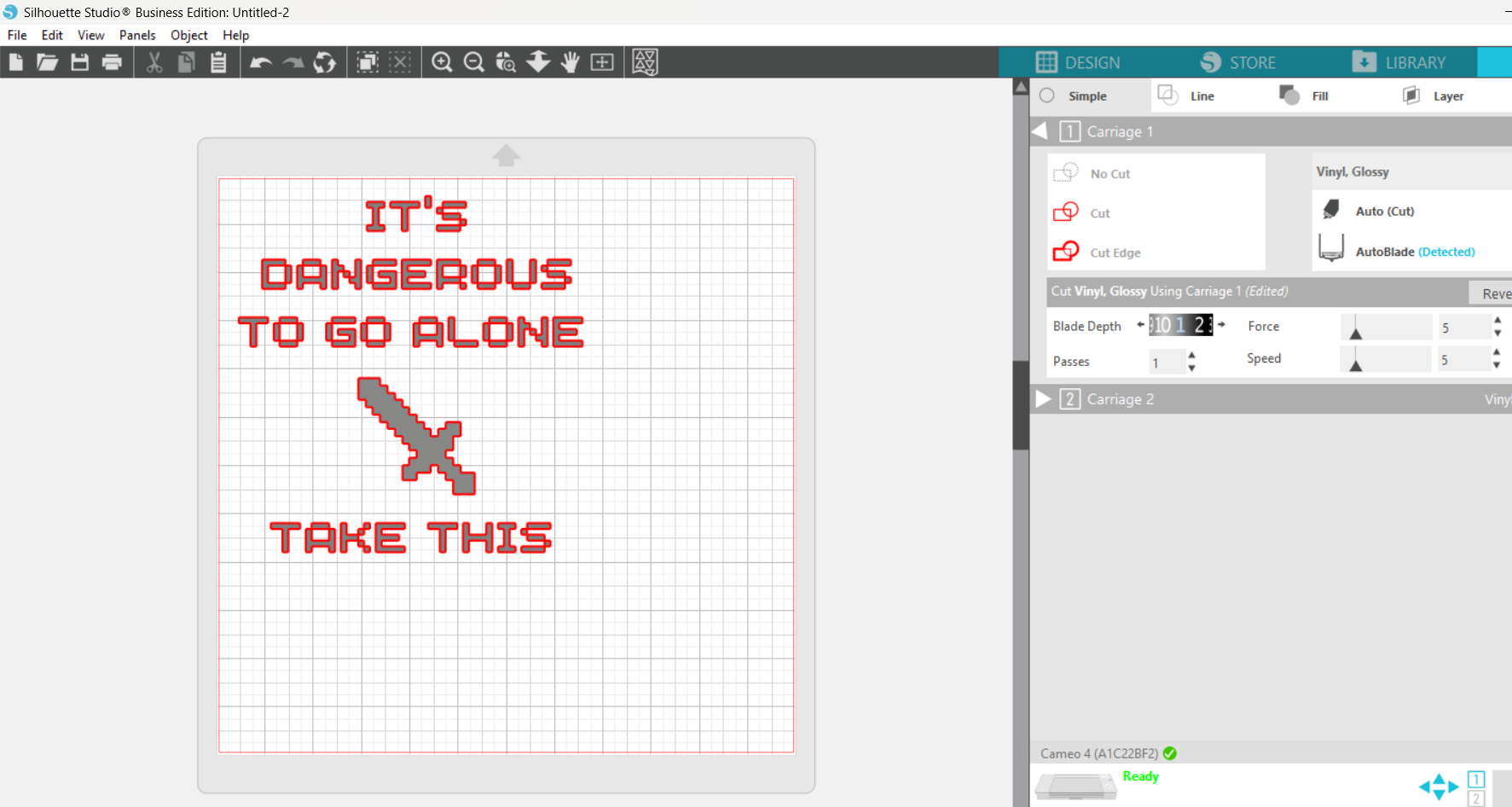Expand the Carriage 2 section
This screenshot has width=1512, height=807.
(1043, 398)
